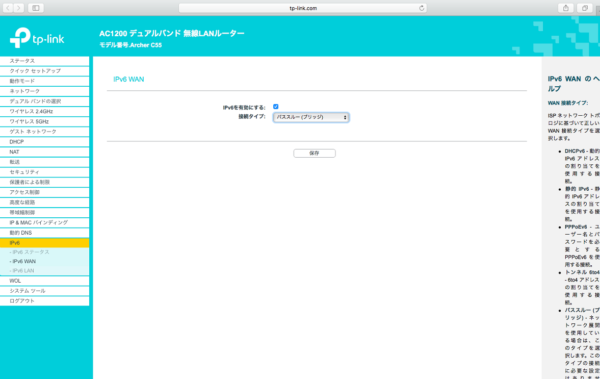Select 動作モード in the sidebar
The image size is (600, 379).
pyautogui.click(x=44, y=81)
